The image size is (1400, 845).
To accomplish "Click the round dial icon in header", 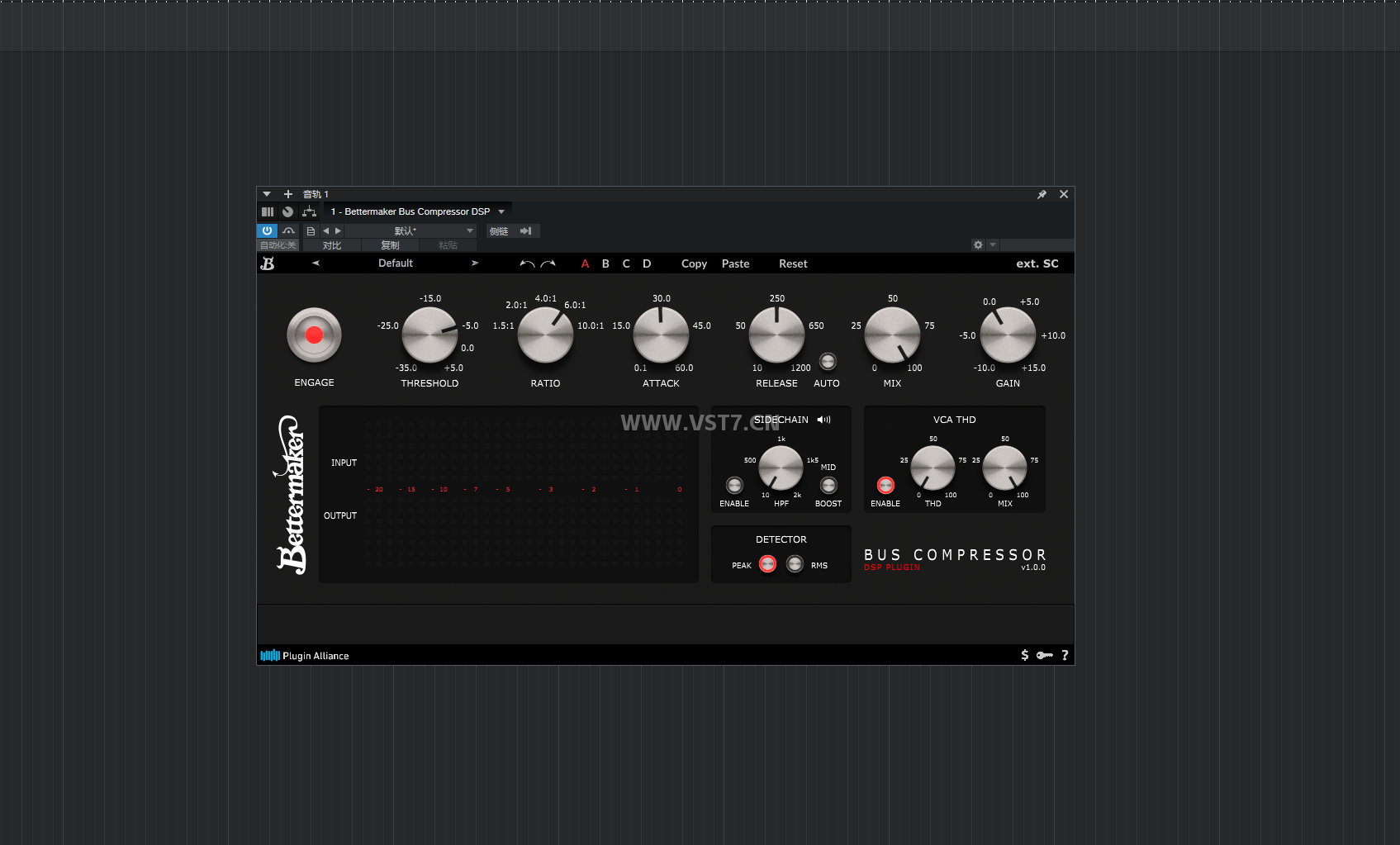I will pos(287,212).
